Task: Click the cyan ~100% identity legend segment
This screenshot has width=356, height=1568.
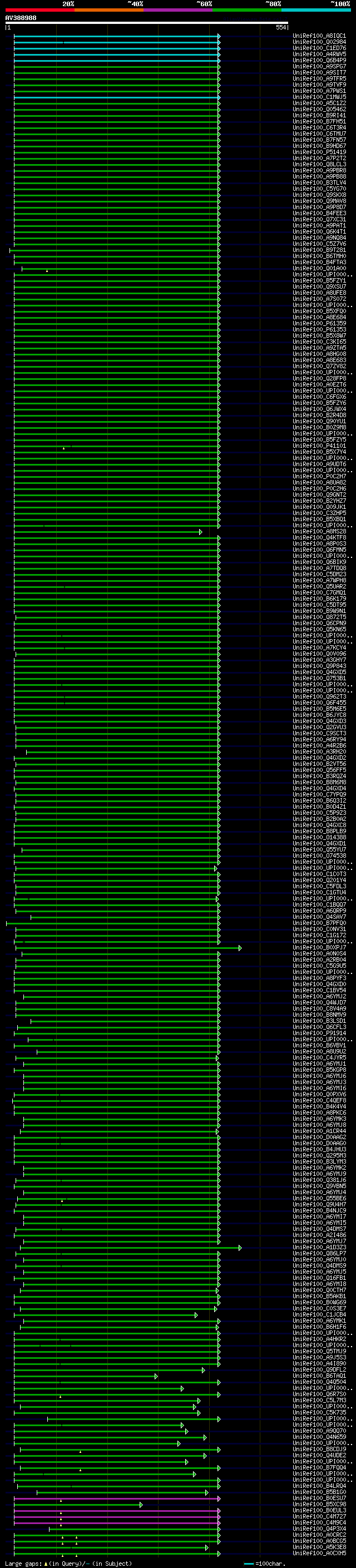Action: 316,10
